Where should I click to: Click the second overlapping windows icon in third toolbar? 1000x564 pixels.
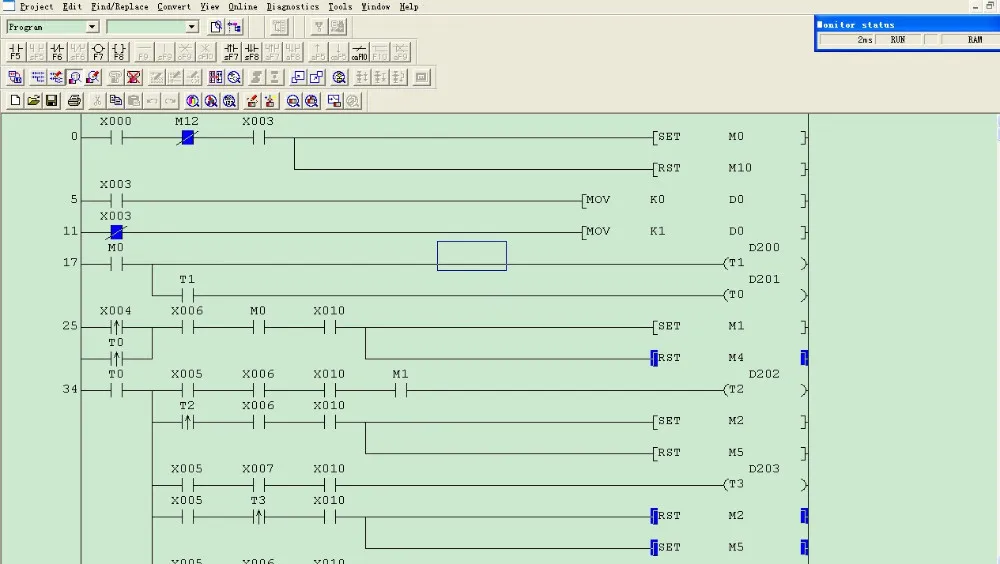click(x=316, y=77)
